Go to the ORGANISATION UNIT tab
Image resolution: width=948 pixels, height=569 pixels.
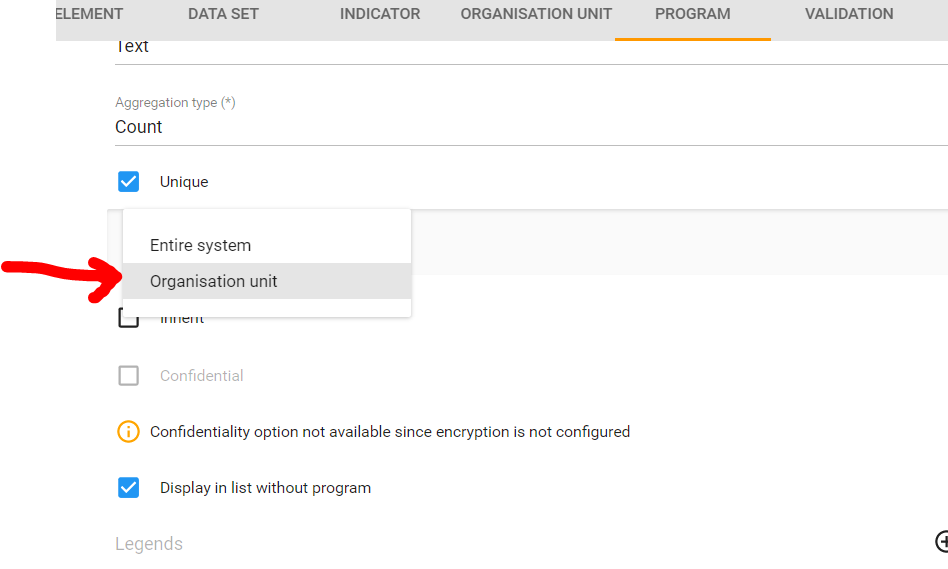point(536,14)
